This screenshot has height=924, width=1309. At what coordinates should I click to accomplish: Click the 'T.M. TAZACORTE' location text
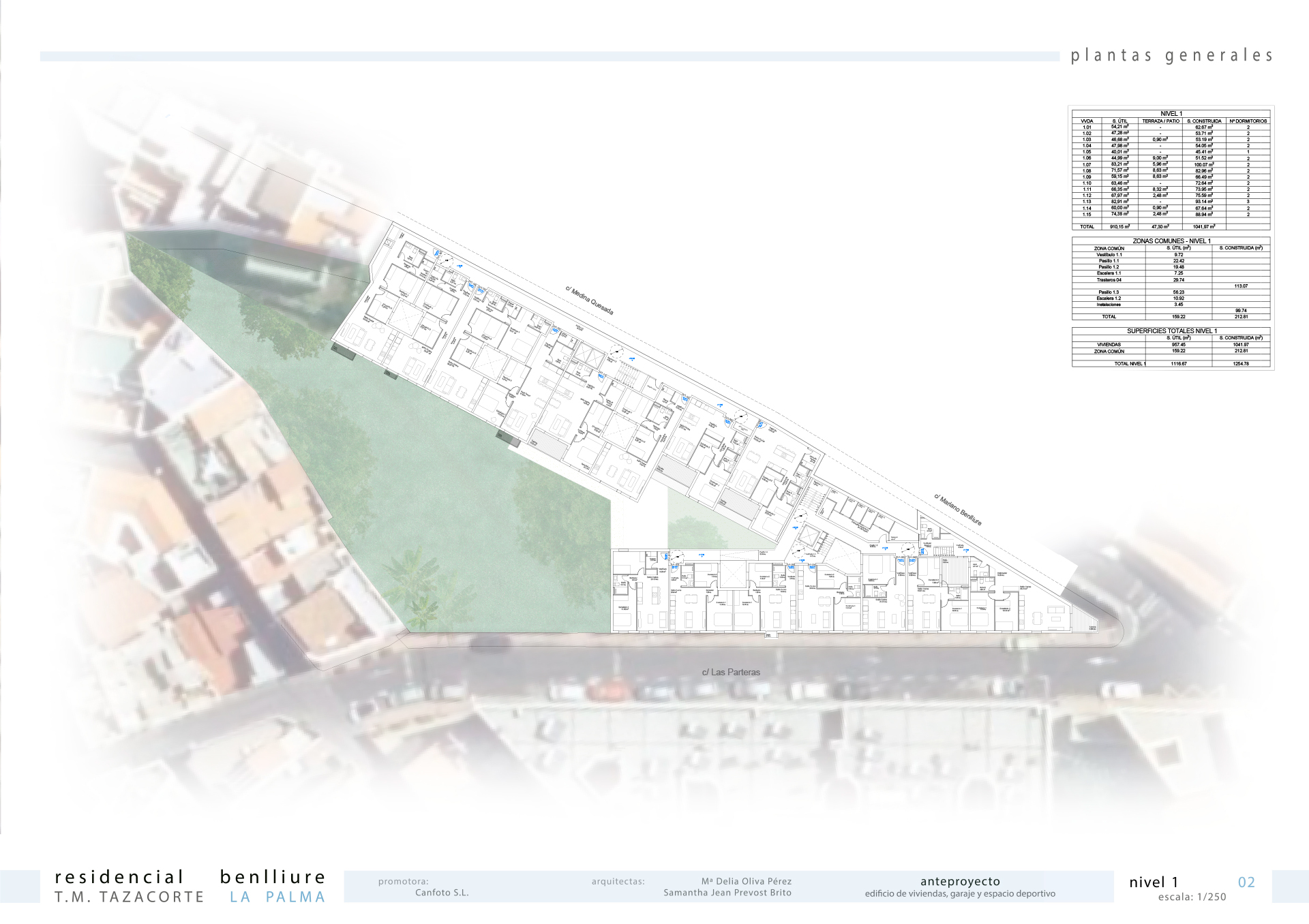pos(130,897)
